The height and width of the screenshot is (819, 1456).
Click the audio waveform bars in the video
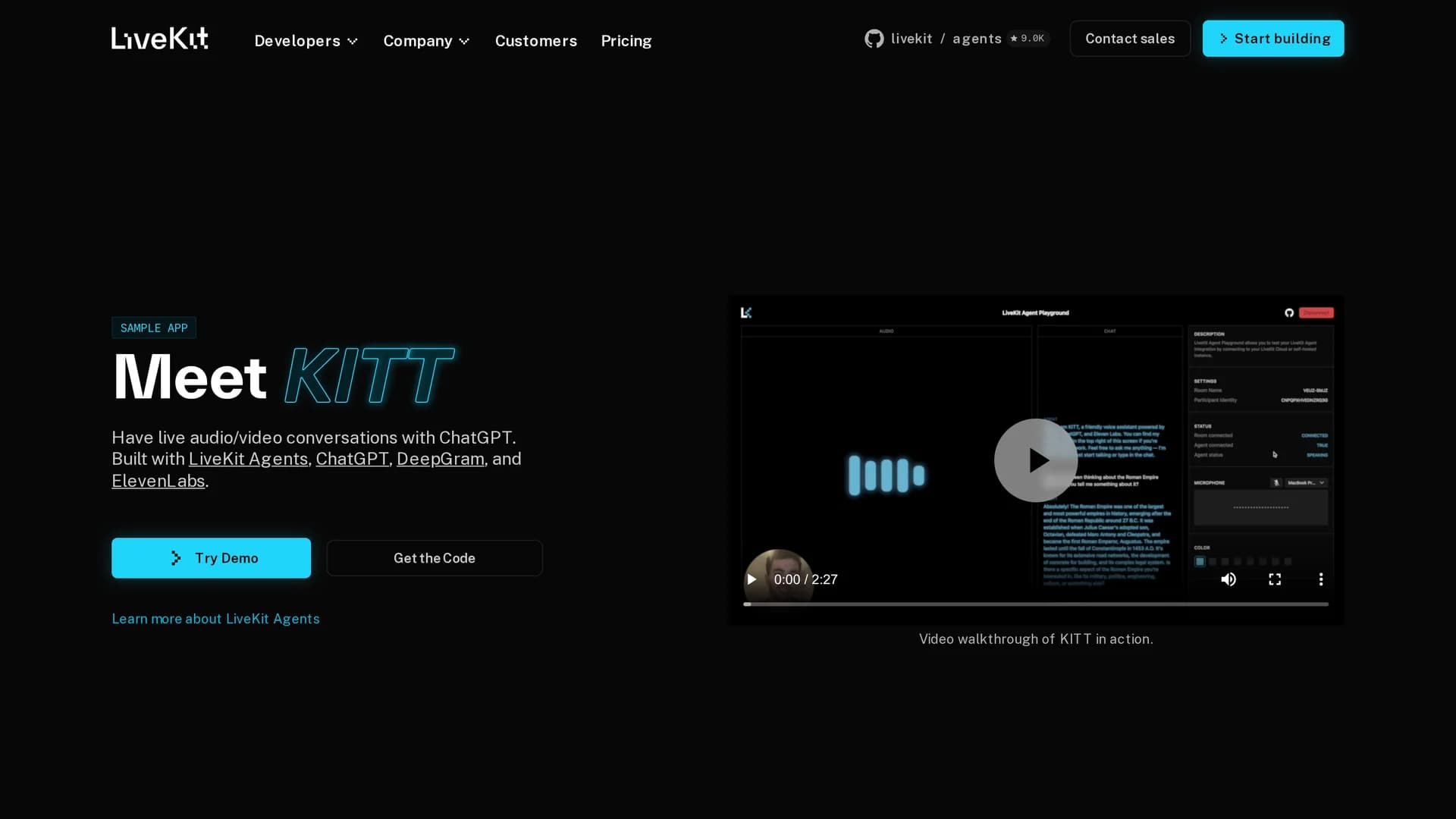click(x=886, y=475)
